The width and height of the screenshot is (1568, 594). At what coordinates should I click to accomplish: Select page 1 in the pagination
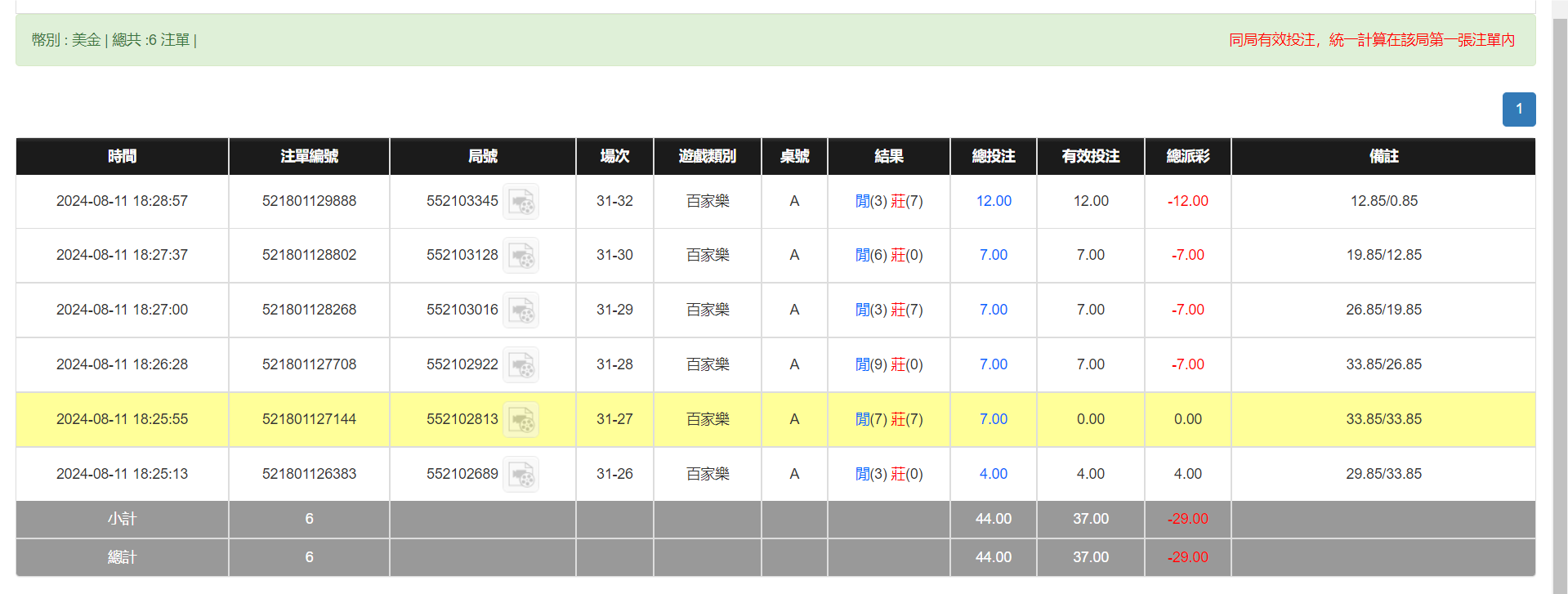tap(1518, 109)
